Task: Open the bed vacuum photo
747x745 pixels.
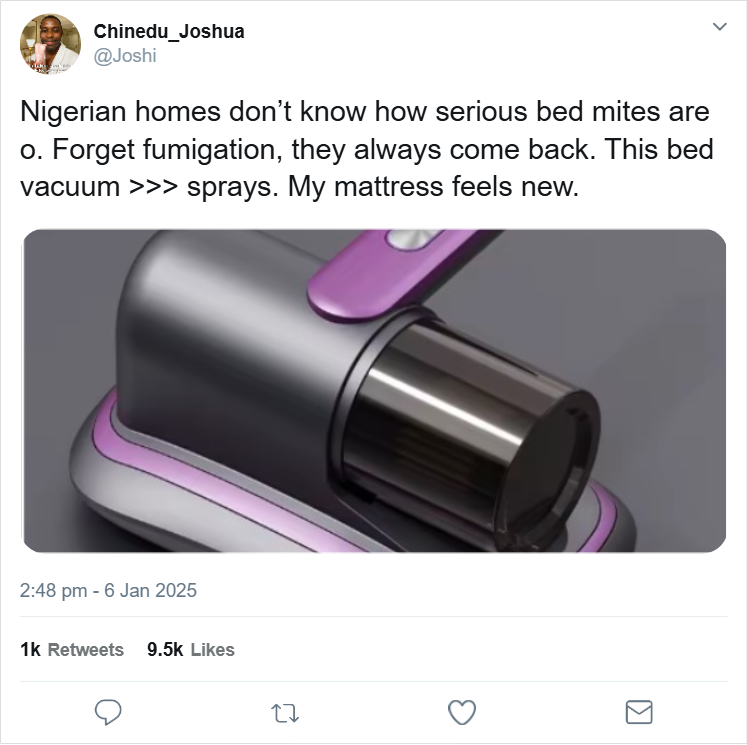Action: point(374,391)
